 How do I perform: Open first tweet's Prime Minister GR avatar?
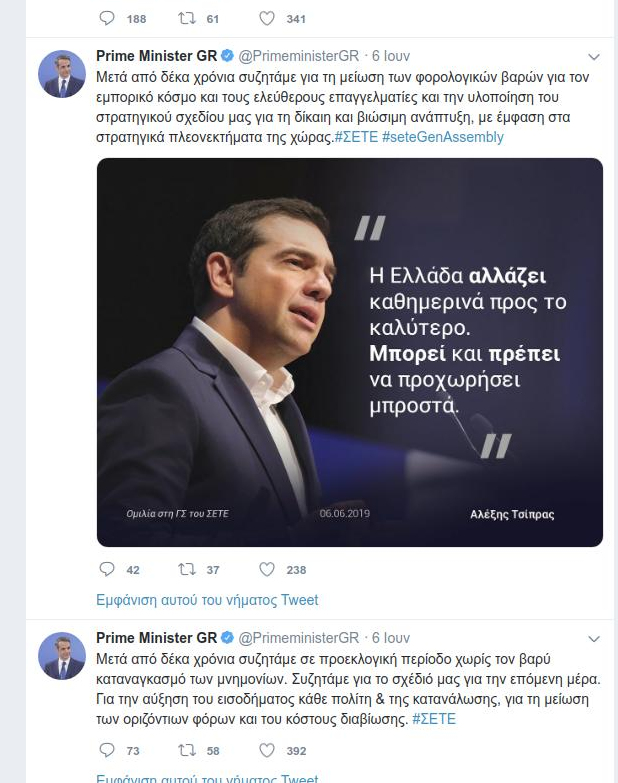[x=62, y=73]
